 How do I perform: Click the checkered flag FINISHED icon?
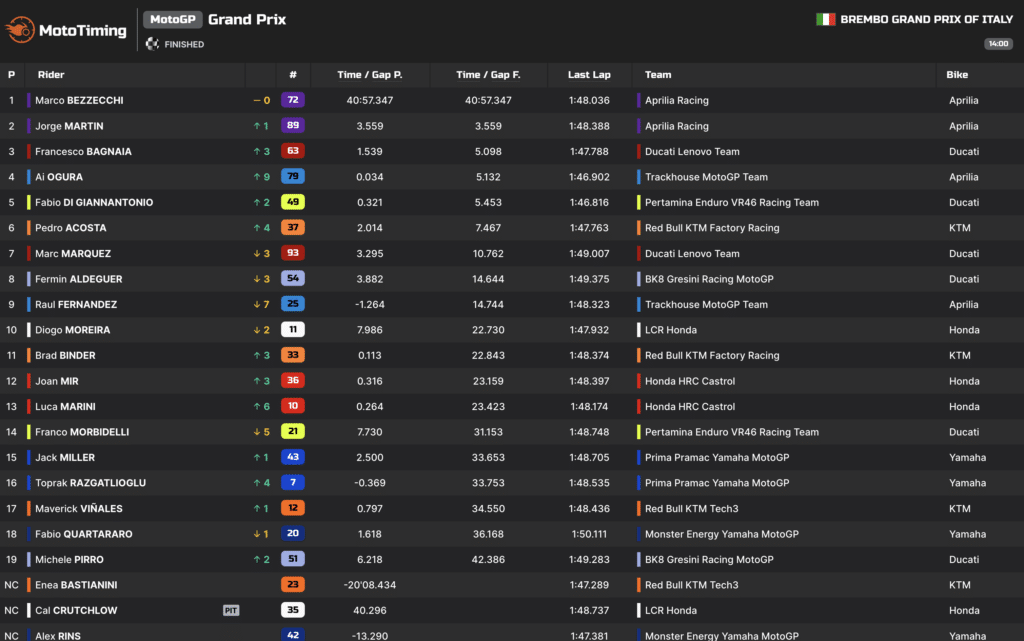point(152,44)
